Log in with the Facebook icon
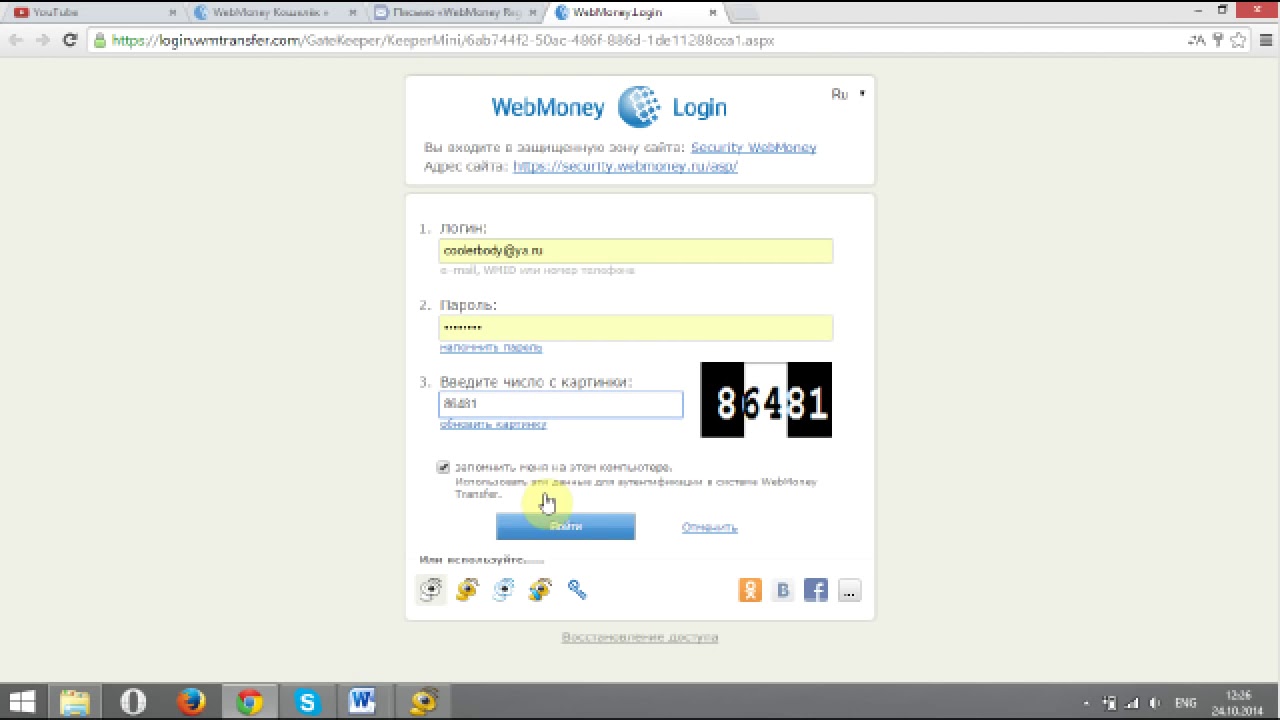Image resolution: width=1280 pixels, height=720 pixels. point(816,591)
